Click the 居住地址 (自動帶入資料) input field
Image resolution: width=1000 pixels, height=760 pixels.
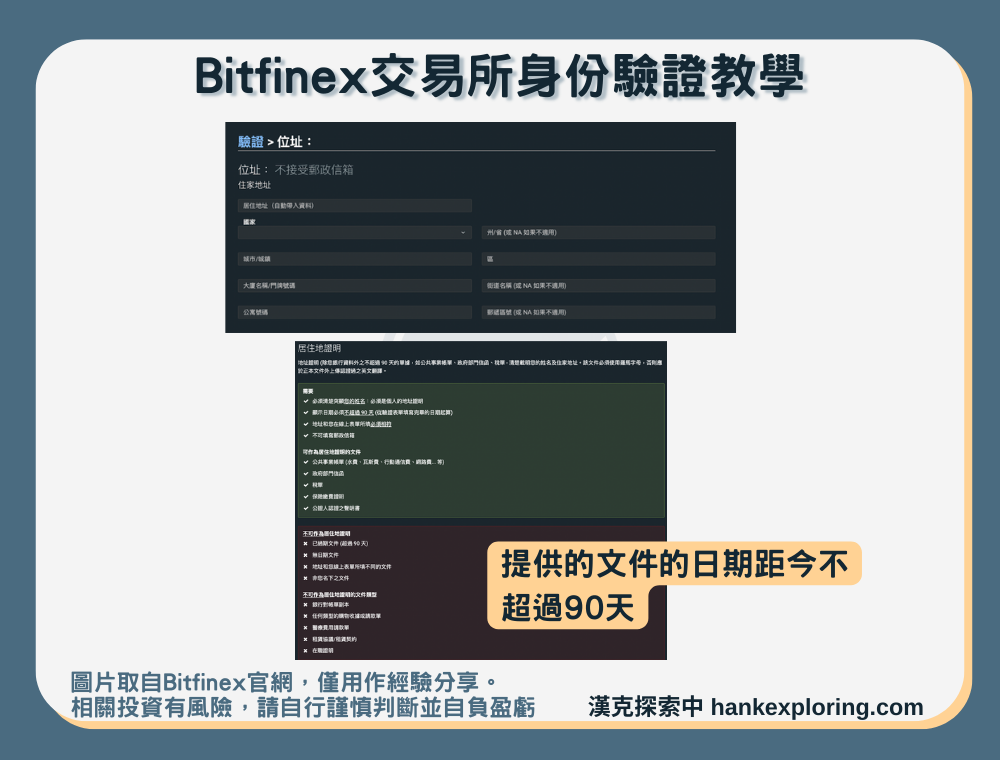click(355, 205)
